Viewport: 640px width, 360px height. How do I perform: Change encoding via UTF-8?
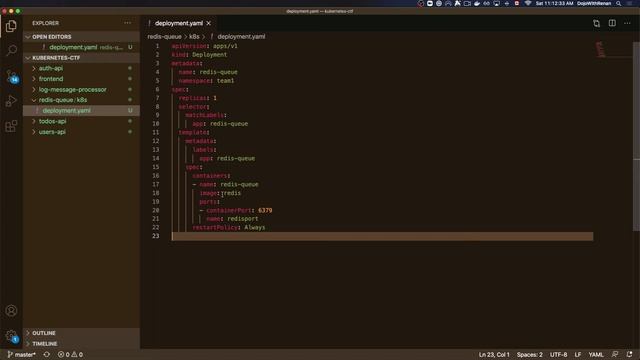click(558, 355)
